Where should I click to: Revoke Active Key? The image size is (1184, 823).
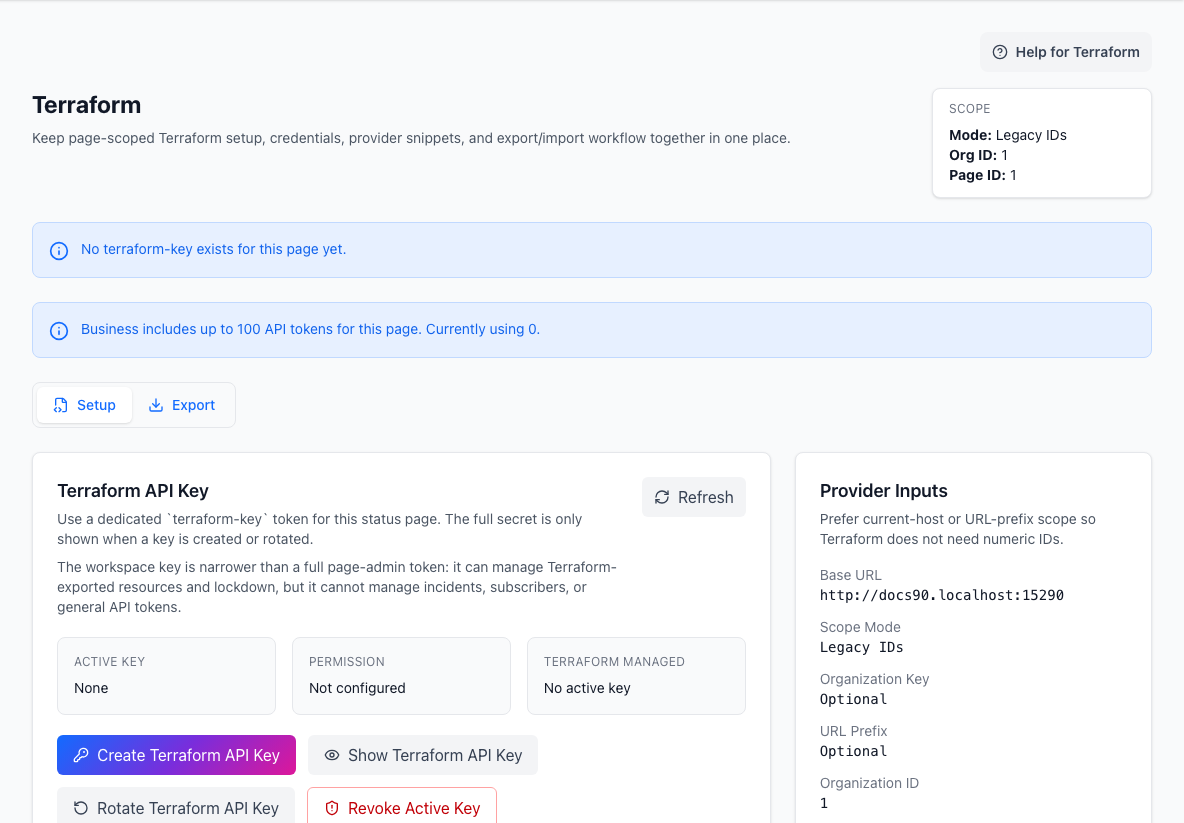coord(402,806)
